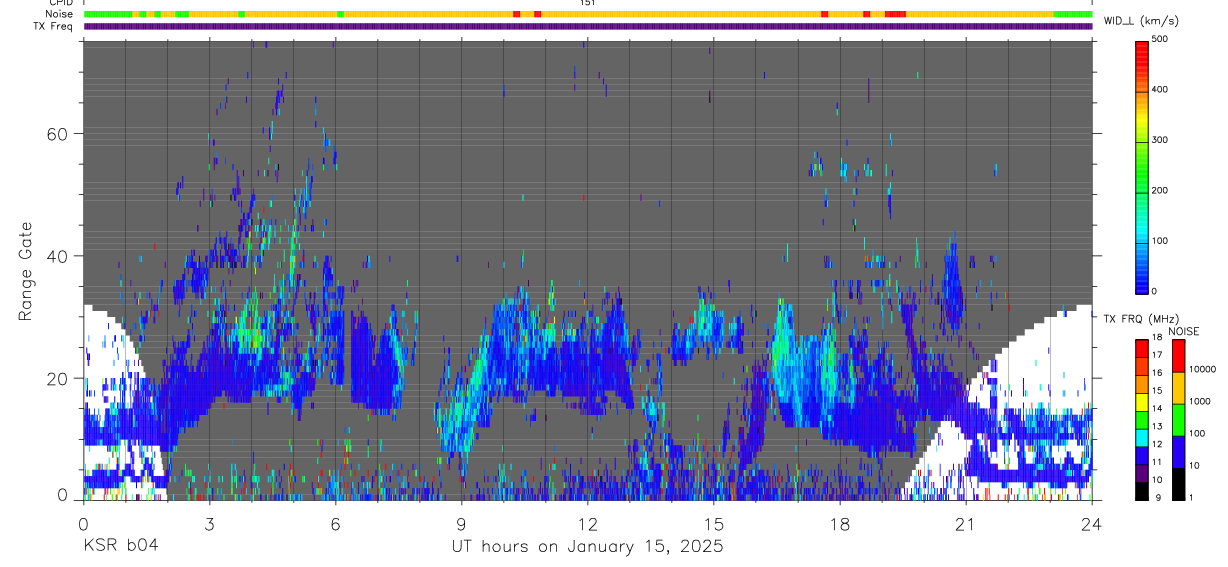
Task: Click the 'Range Gate' y-axis label
Action: point(26,272)
